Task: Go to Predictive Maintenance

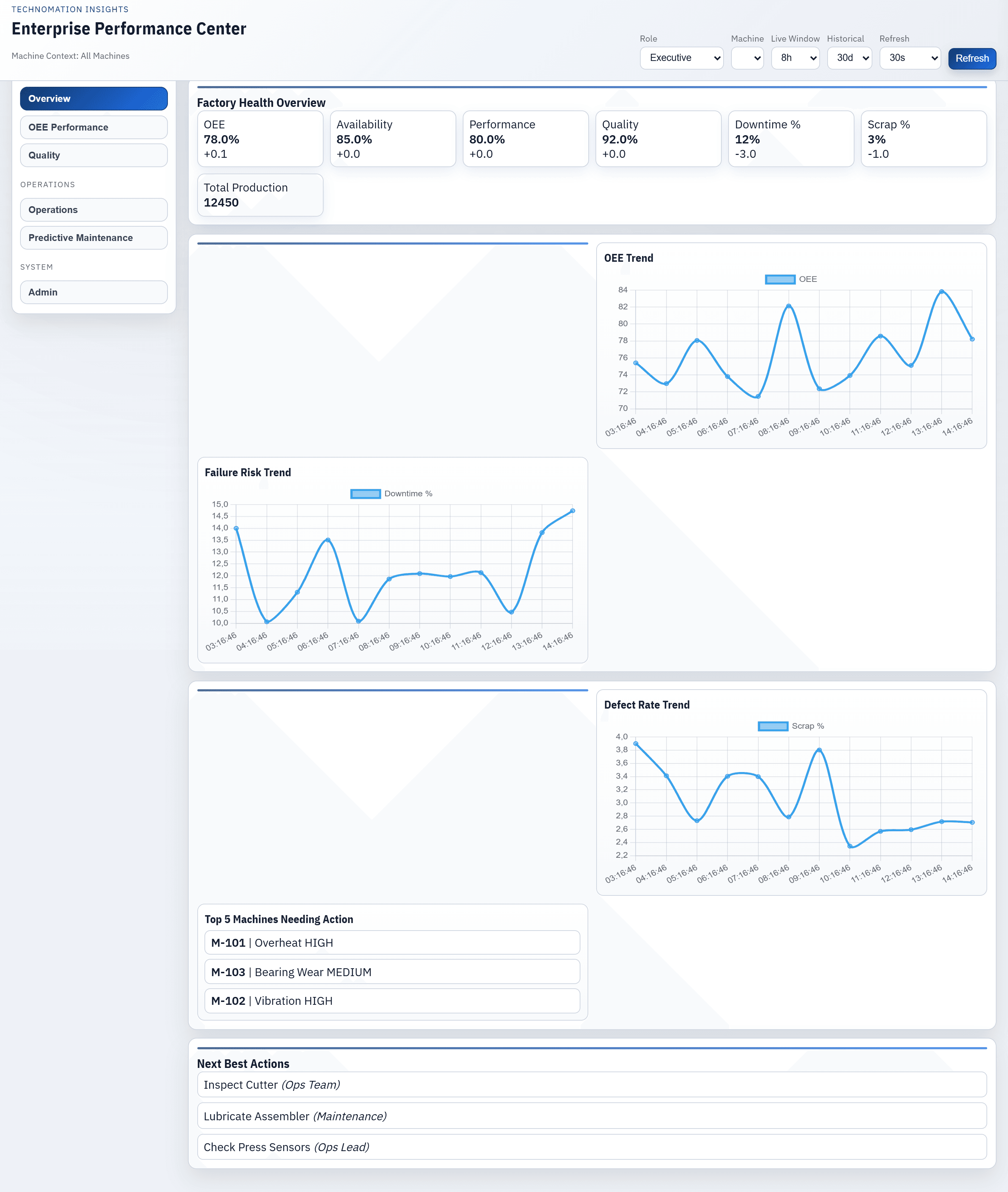Action: (93, 238)
